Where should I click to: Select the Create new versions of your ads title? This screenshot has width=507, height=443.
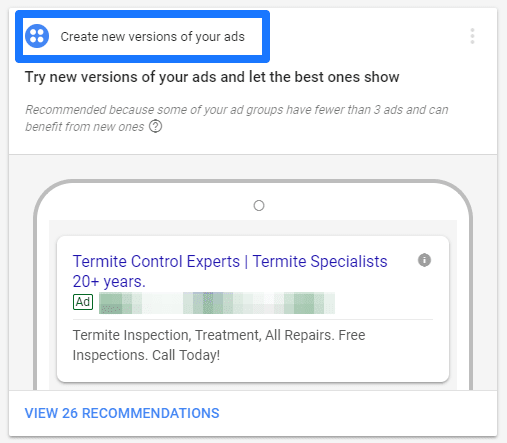(152, 37)
